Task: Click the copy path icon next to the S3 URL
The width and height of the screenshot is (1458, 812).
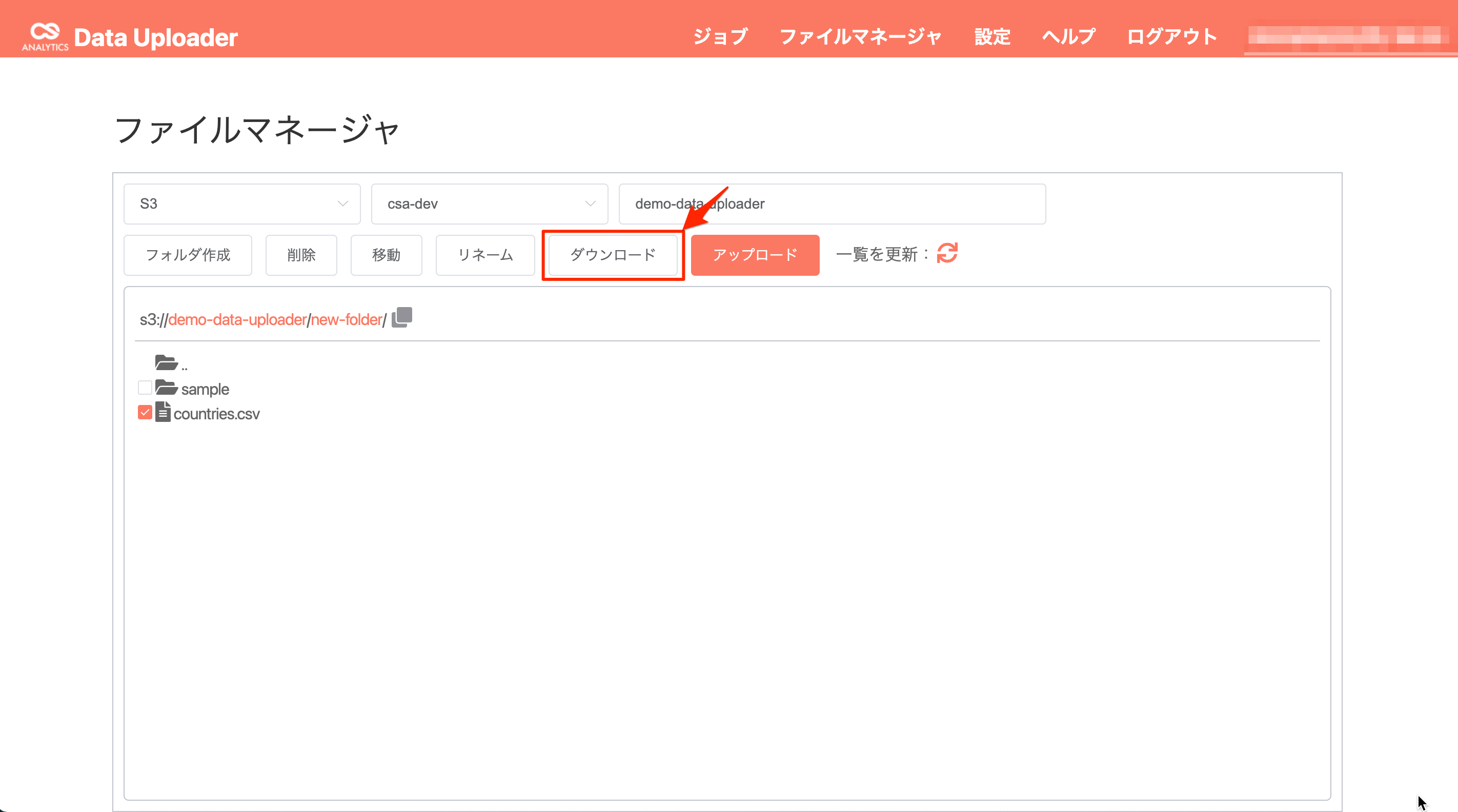Action: click(401, 317)
